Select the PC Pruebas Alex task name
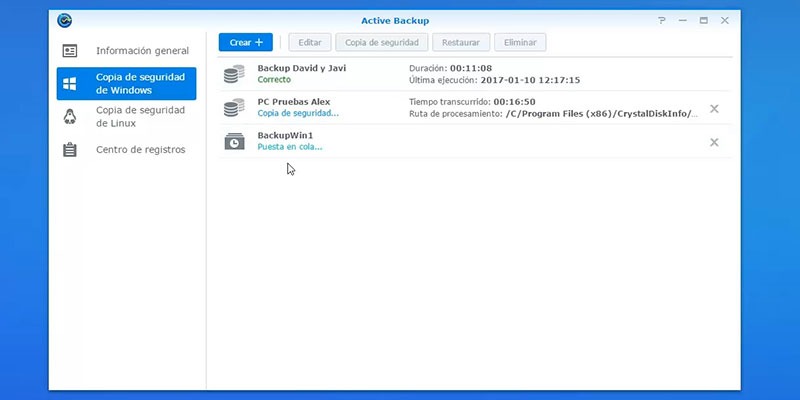 click(293, 102)
